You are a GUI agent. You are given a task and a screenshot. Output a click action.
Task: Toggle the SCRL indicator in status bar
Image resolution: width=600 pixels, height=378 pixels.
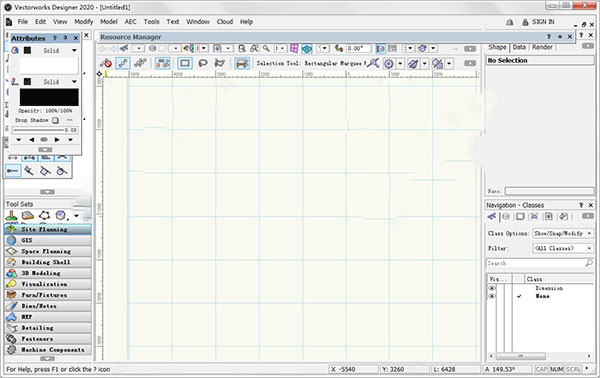point(573,369)
